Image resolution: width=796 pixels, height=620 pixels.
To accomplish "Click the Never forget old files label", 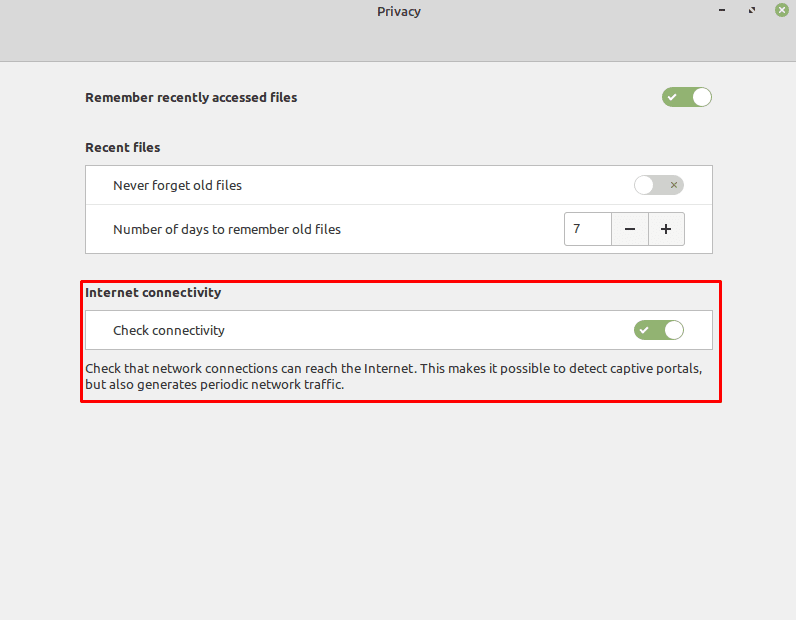I will point(177,185).
